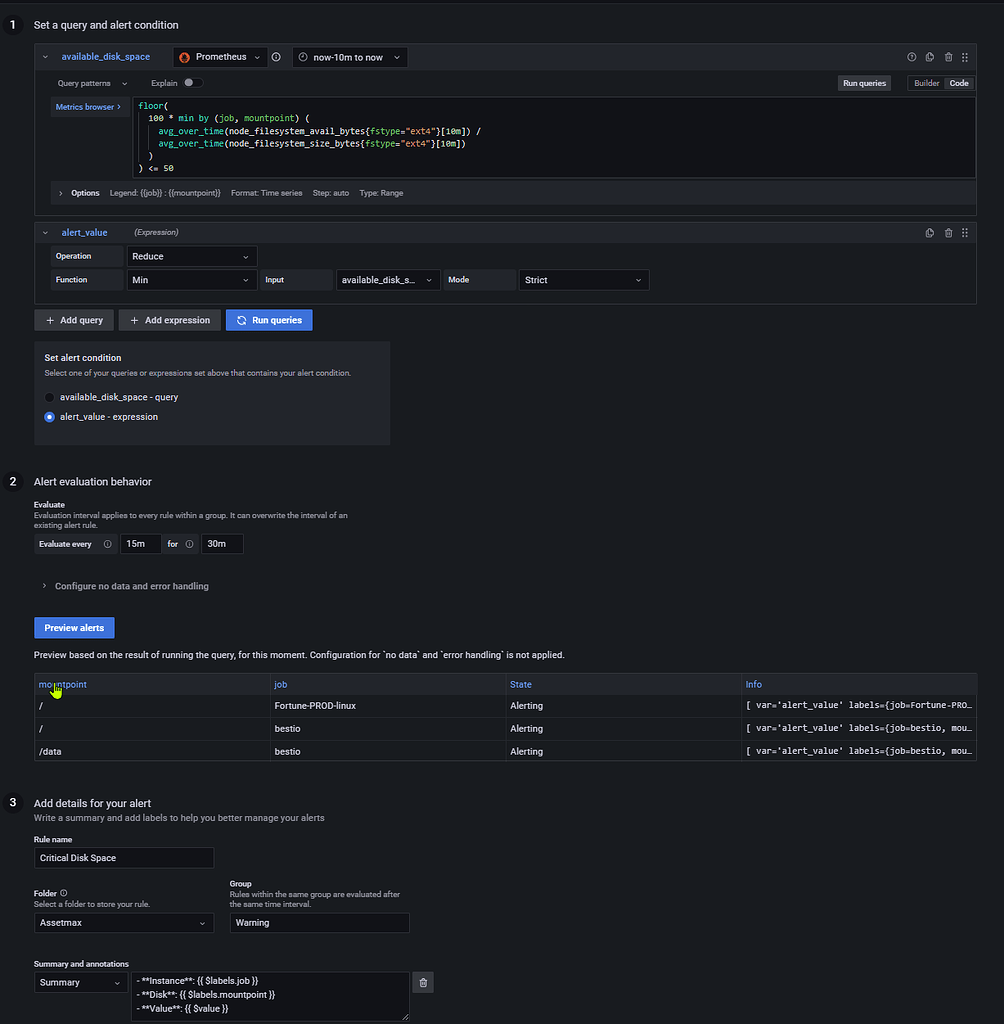The height and width of the screenshot is (1024, 1004).
Task: Click the info icon beside the Prometheus datasource
Action: 275,57
